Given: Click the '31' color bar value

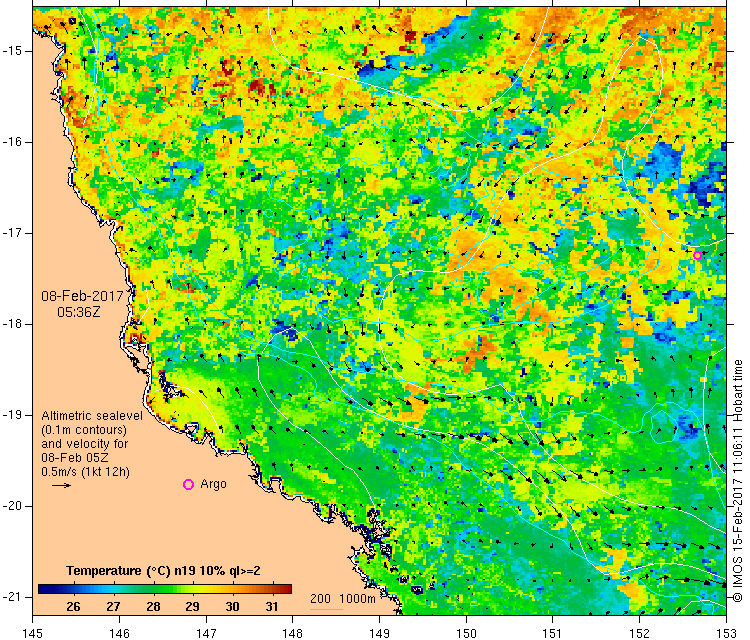Looking at the screenshot, I should 272,607.
